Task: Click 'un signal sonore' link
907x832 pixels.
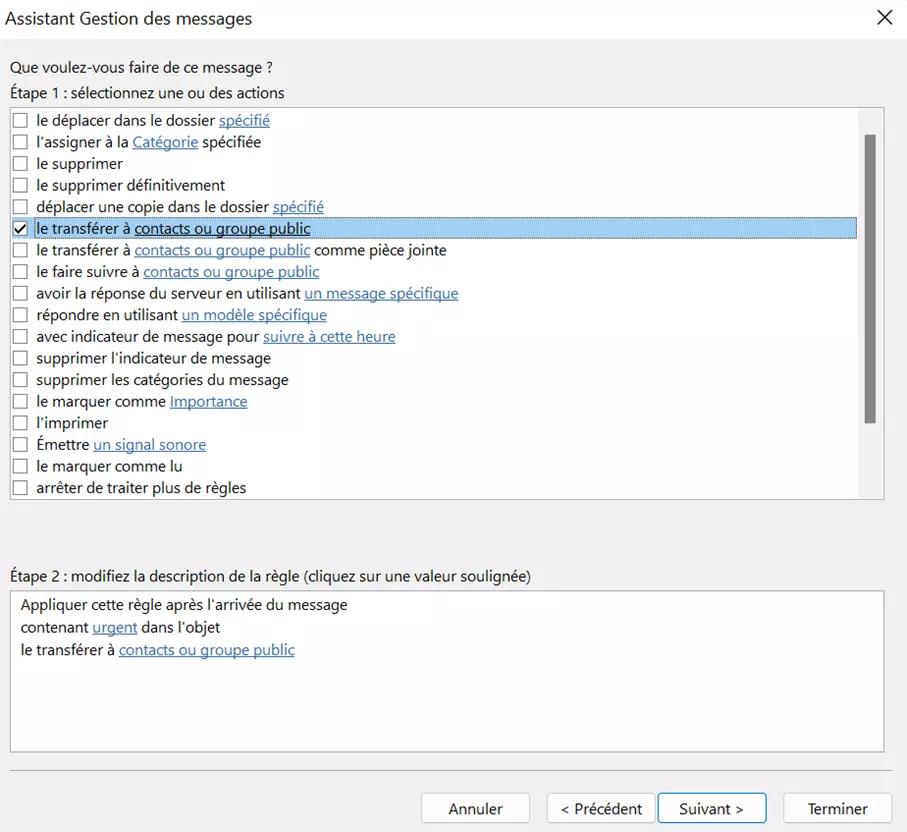Action: pyautogui.click(x=150, y=444)
